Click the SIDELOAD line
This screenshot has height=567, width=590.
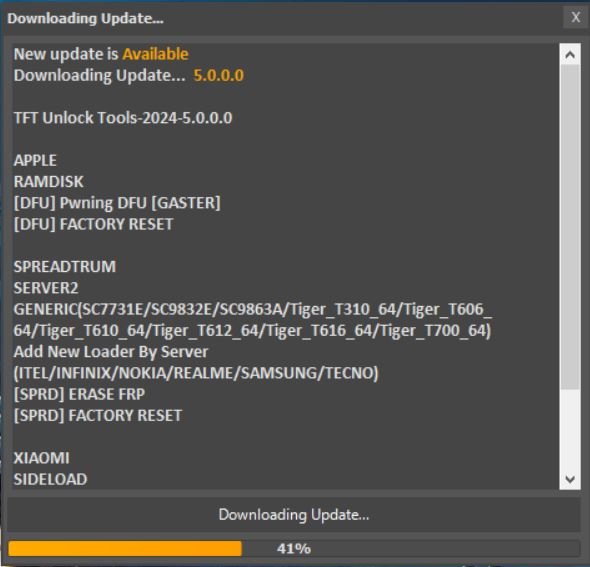pyautogui.click(x=50, y=479)
